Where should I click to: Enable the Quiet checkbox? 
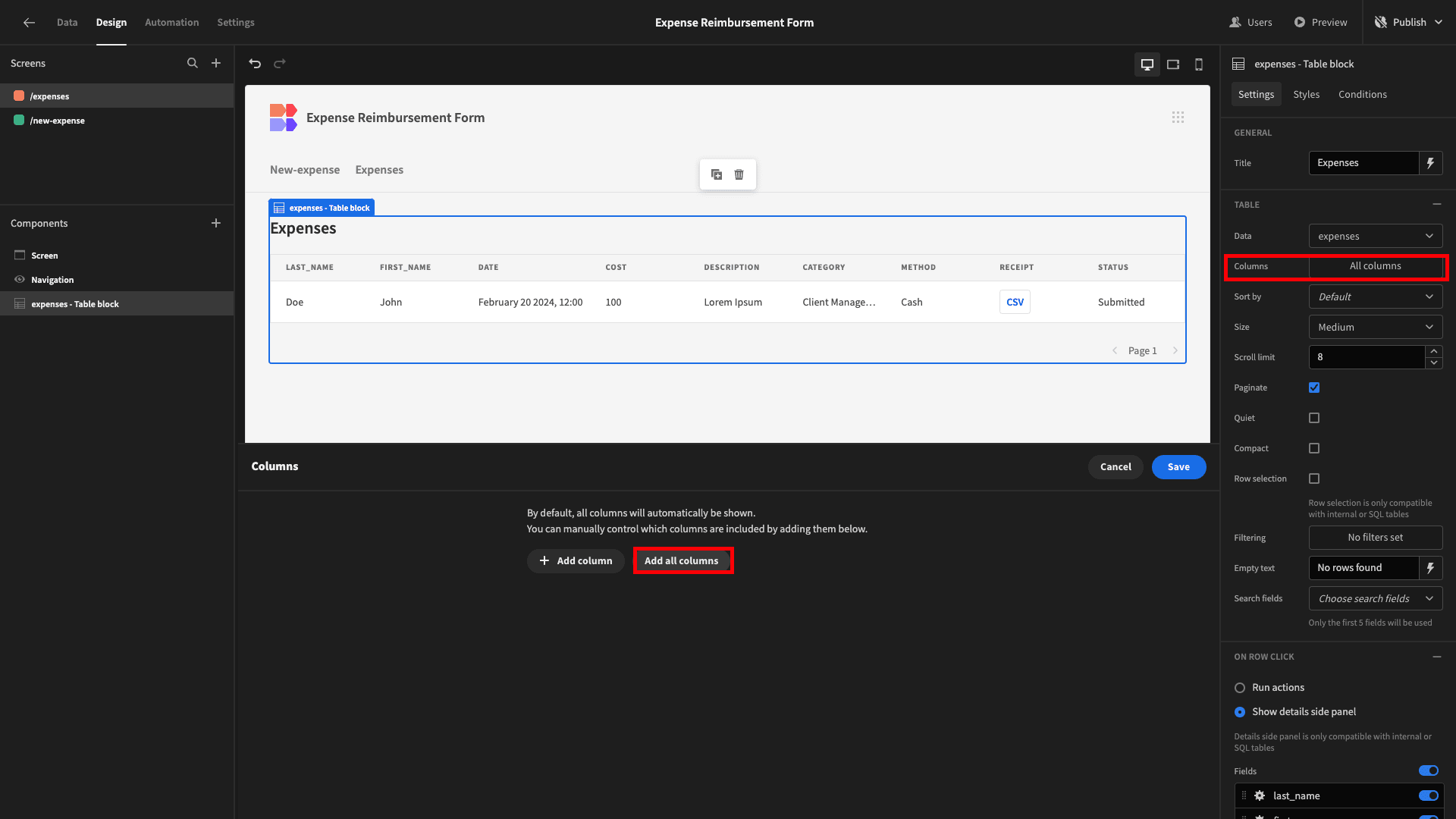click(1314, 418)
